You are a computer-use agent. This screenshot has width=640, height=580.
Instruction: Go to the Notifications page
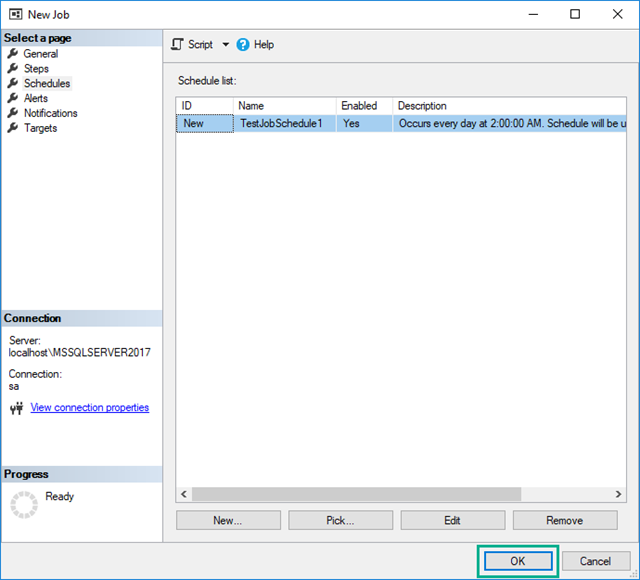pyautogui.click(x=50, y=113)
